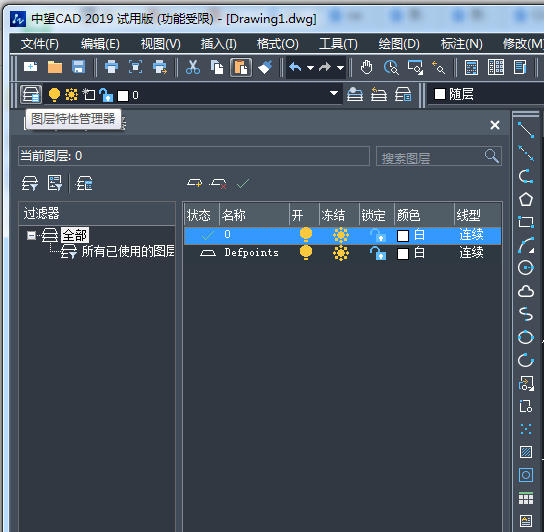Activate the Pan hand tool
Image resolution: width=544 pixels, height=532 pixels.
pyautogui.click(x=366, y=67)
